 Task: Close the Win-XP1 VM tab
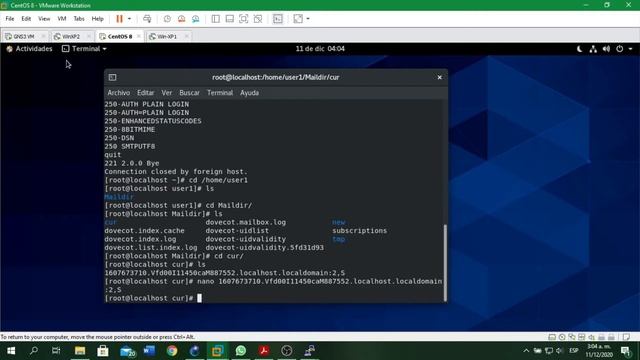pos(186,36)
